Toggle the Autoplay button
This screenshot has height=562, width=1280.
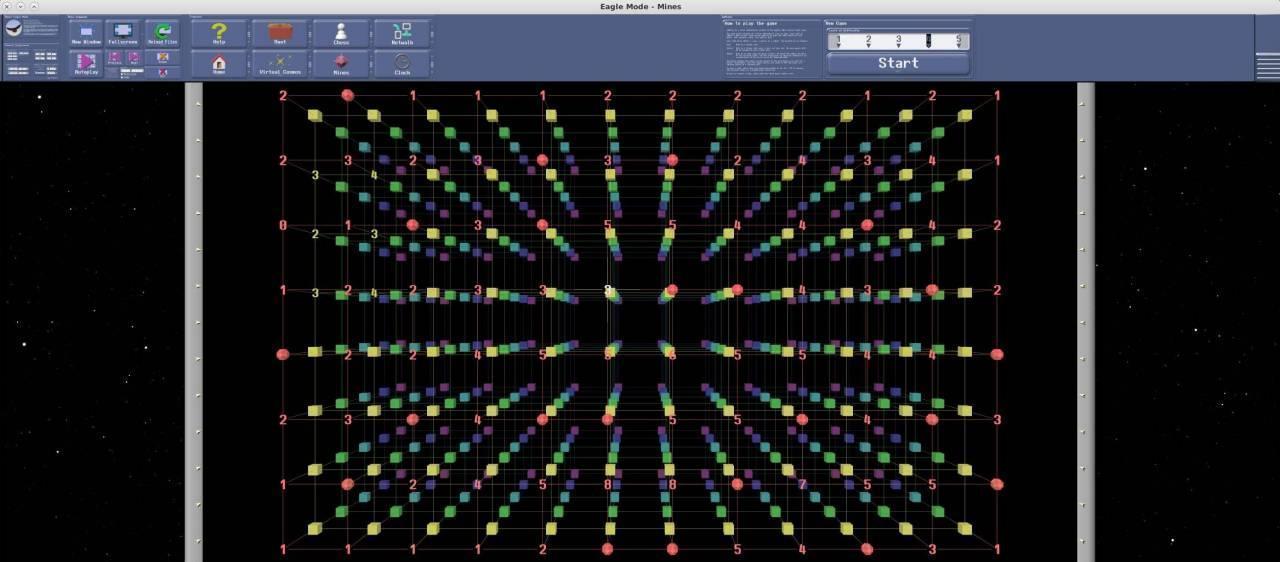click(x=85, y=64)
